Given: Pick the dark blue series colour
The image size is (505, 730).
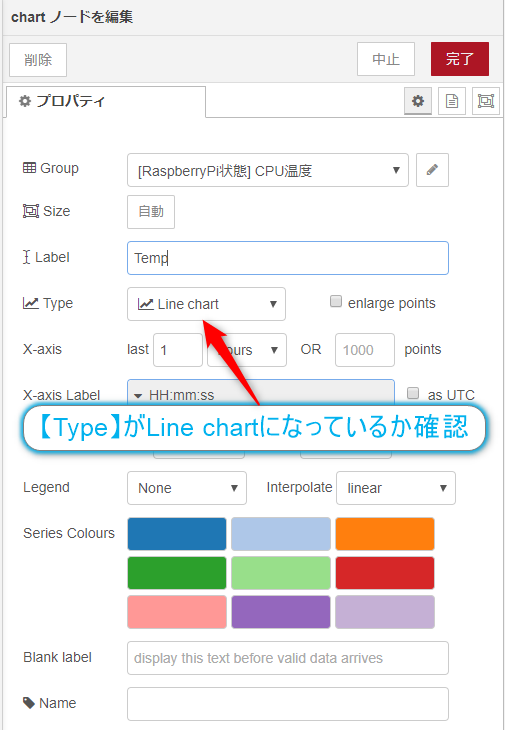Looking at the screenshot, I should coord(177,534).
